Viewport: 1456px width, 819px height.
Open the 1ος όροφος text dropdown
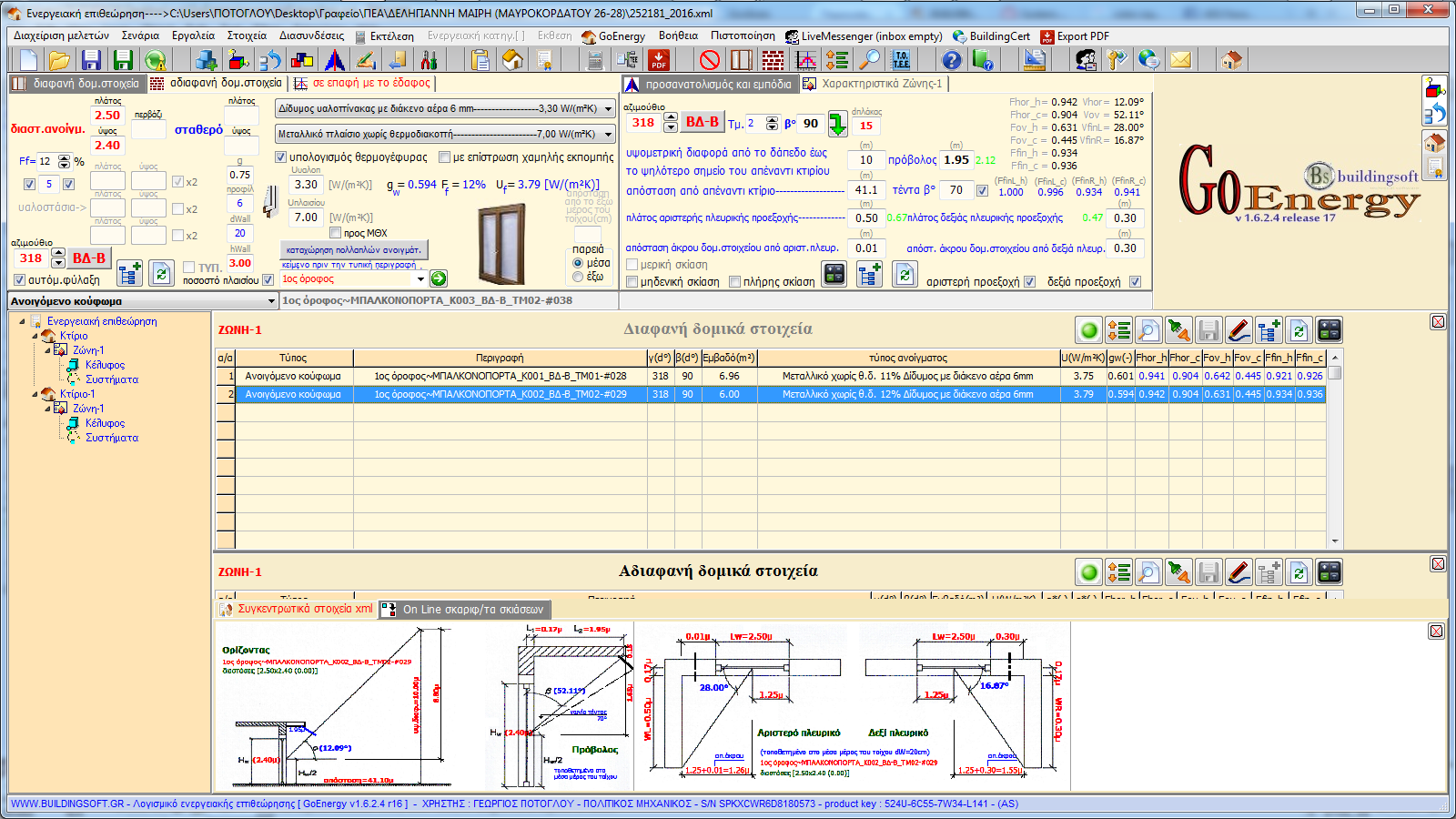(x=420, y=279)
